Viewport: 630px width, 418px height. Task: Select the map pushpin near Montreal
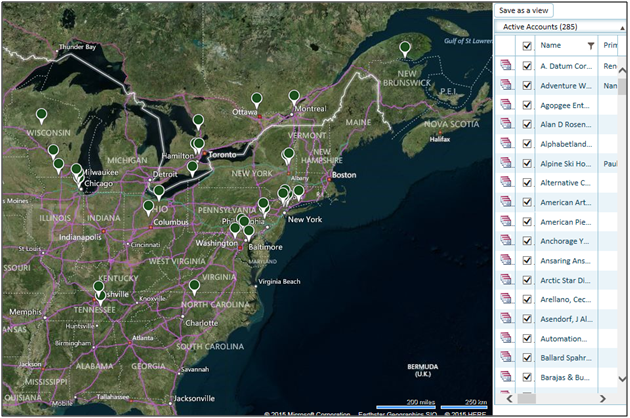(294, 97)
